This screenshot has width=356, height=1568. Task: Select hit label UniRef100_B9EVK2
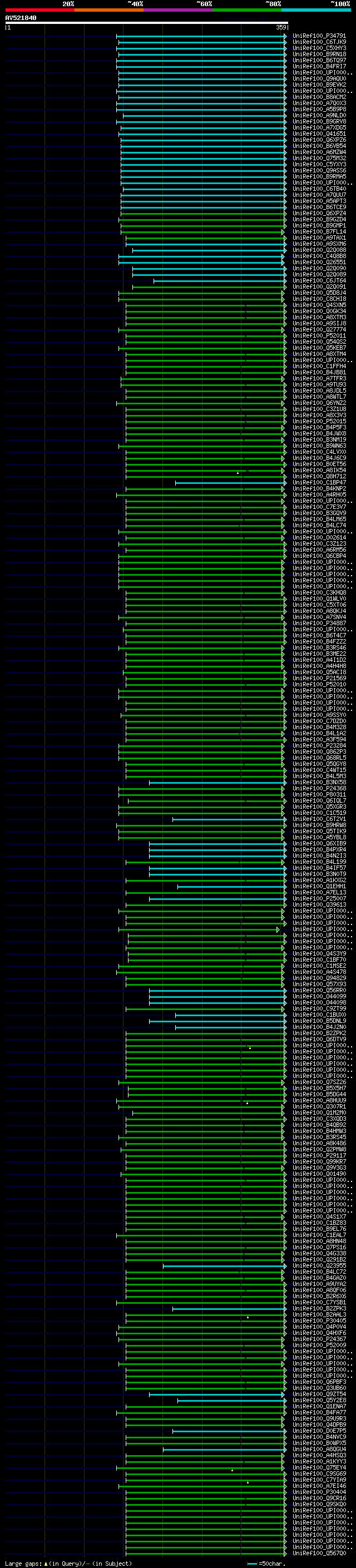319,85
